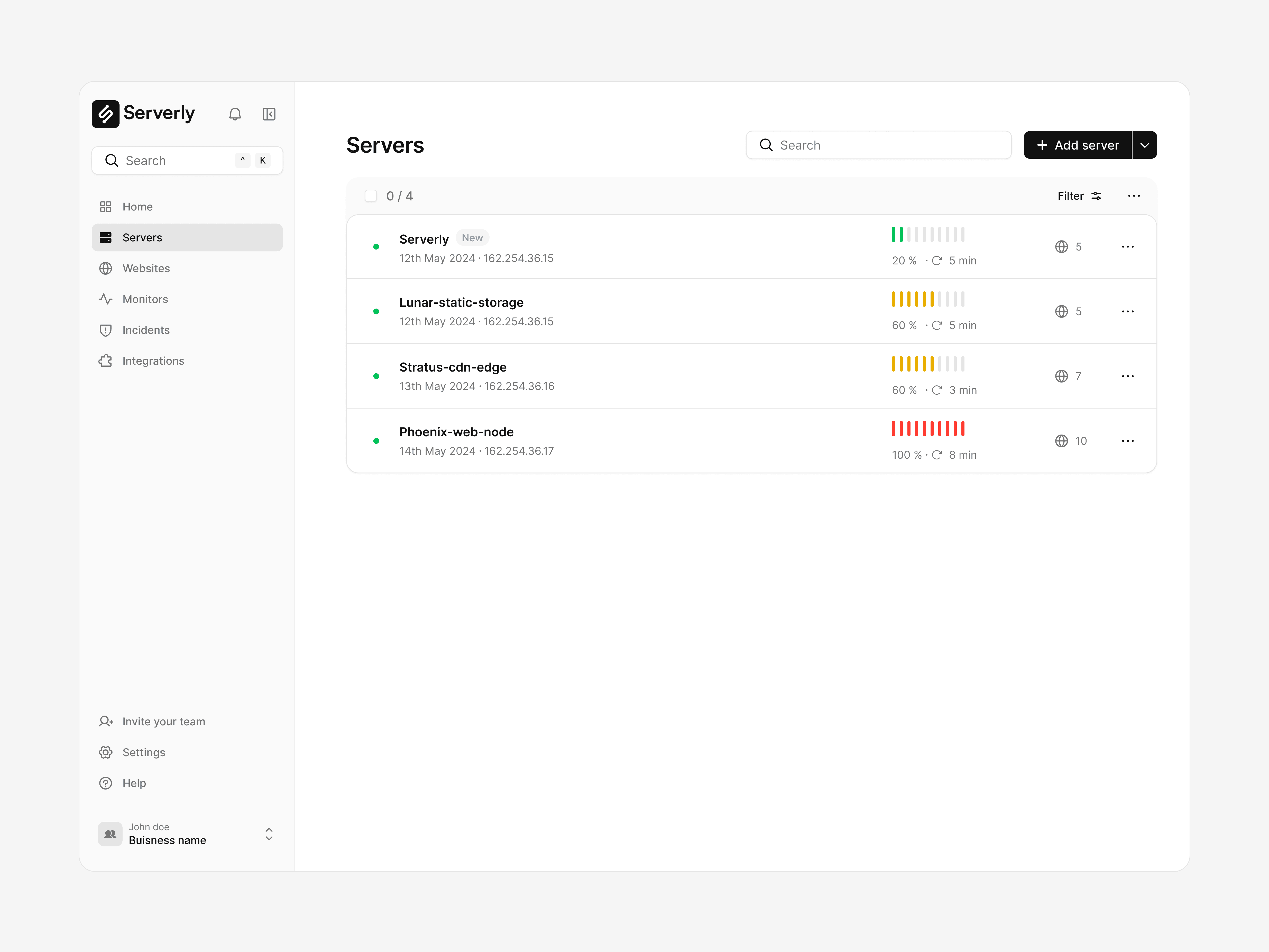
Task: Open Monitors section in sidebar
Action: (145, 299)
